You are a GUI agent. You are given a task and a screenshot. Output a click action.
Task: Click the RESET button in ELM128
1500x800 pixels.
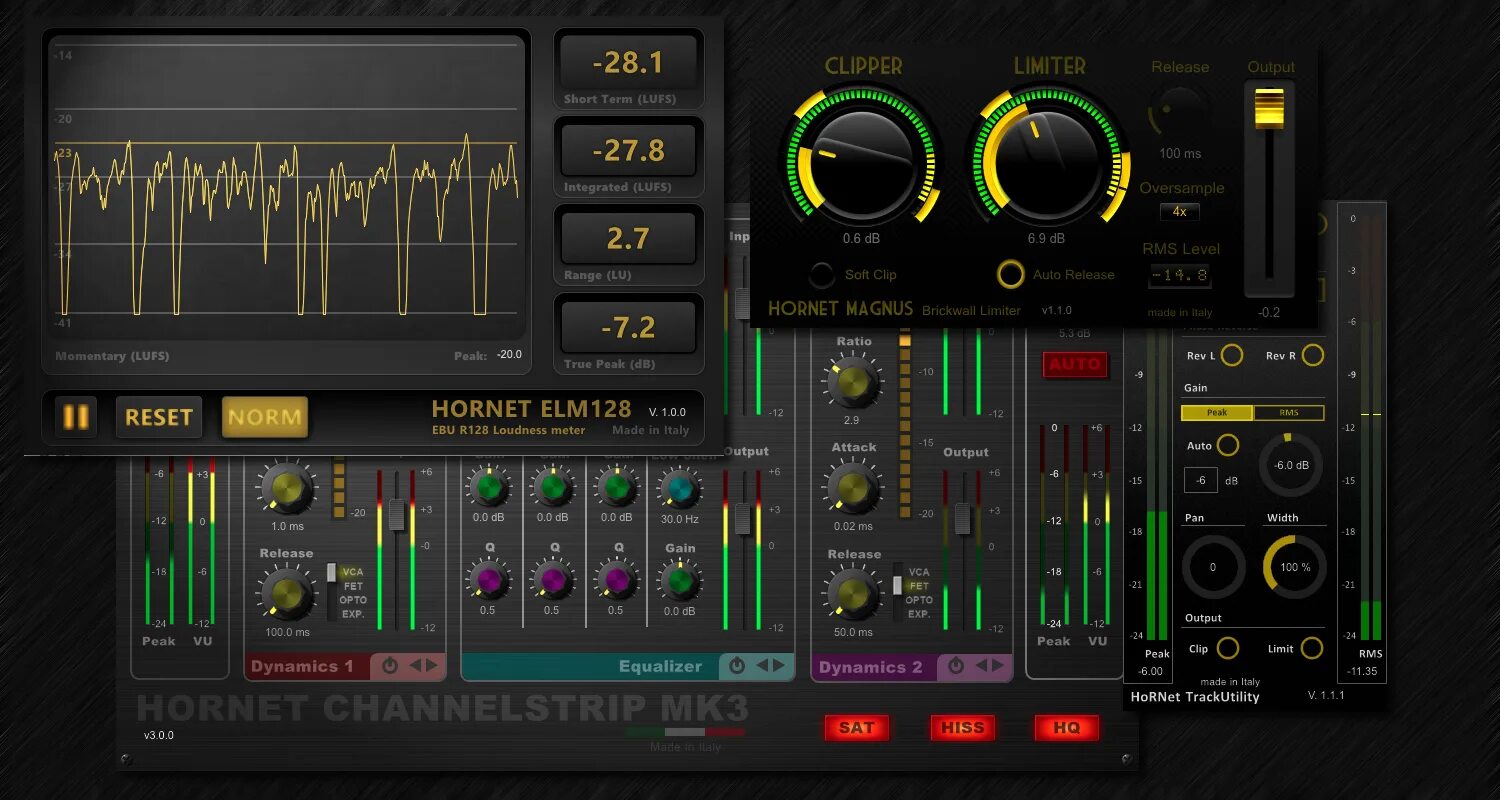158,417
